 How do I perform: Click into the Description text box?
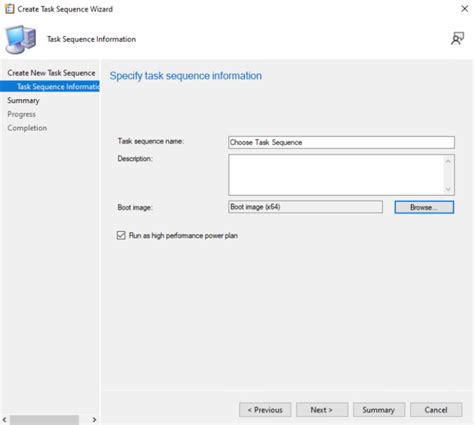coord(336,175)
